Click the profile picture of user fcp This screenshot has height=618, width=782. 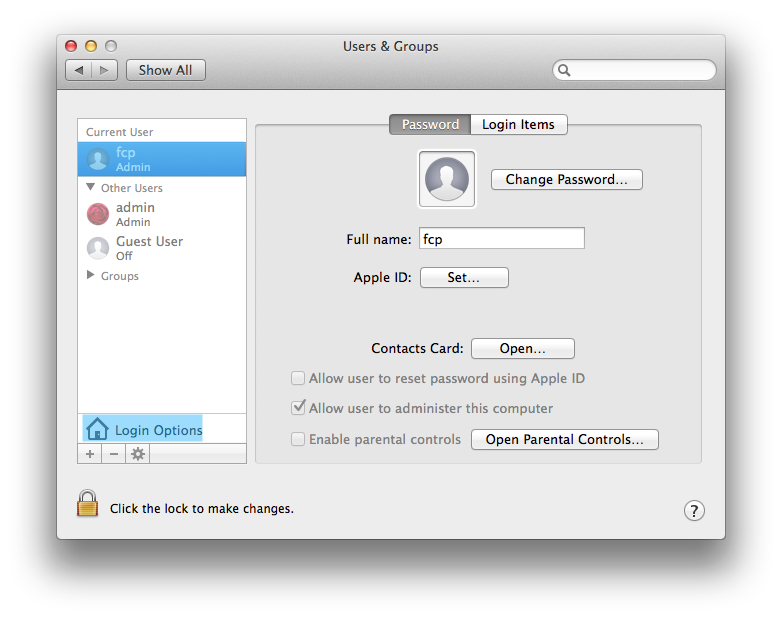coord(446,179)
